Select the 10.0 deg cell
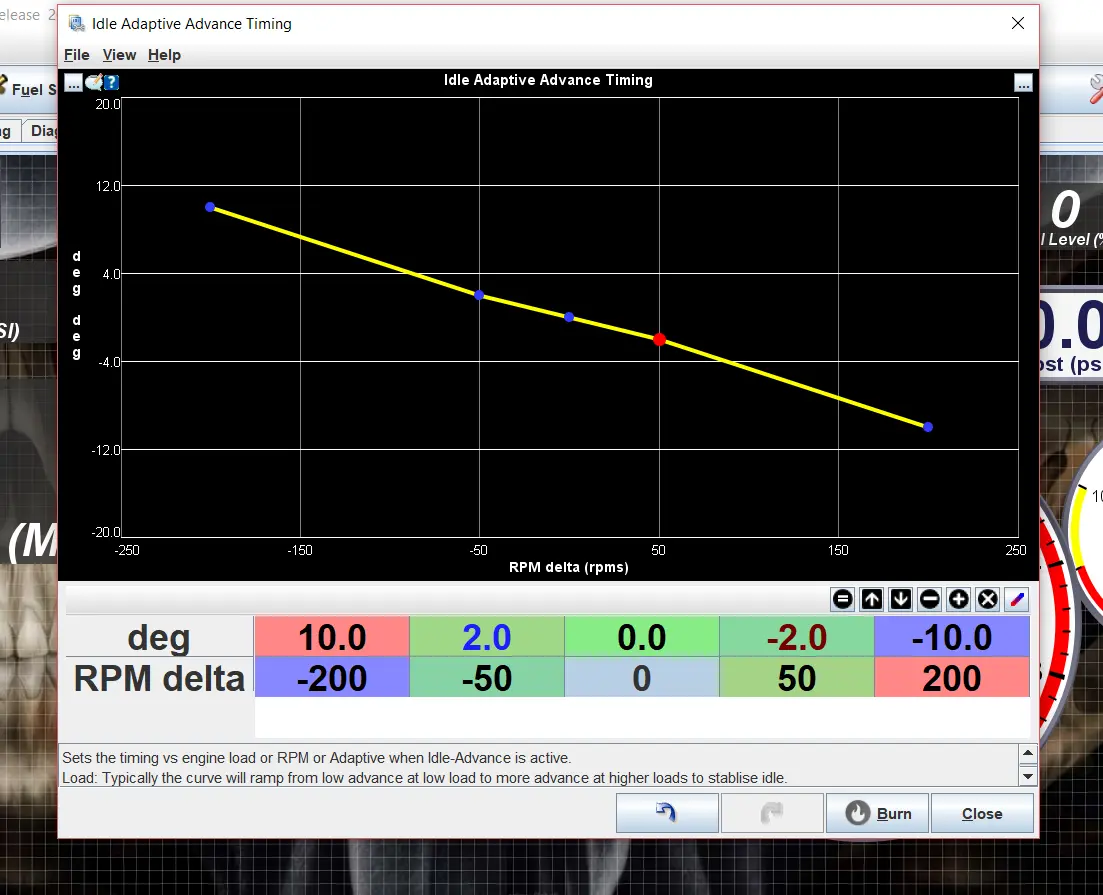Viewport: 1103px width, 895px height. [x=332, y=637]
